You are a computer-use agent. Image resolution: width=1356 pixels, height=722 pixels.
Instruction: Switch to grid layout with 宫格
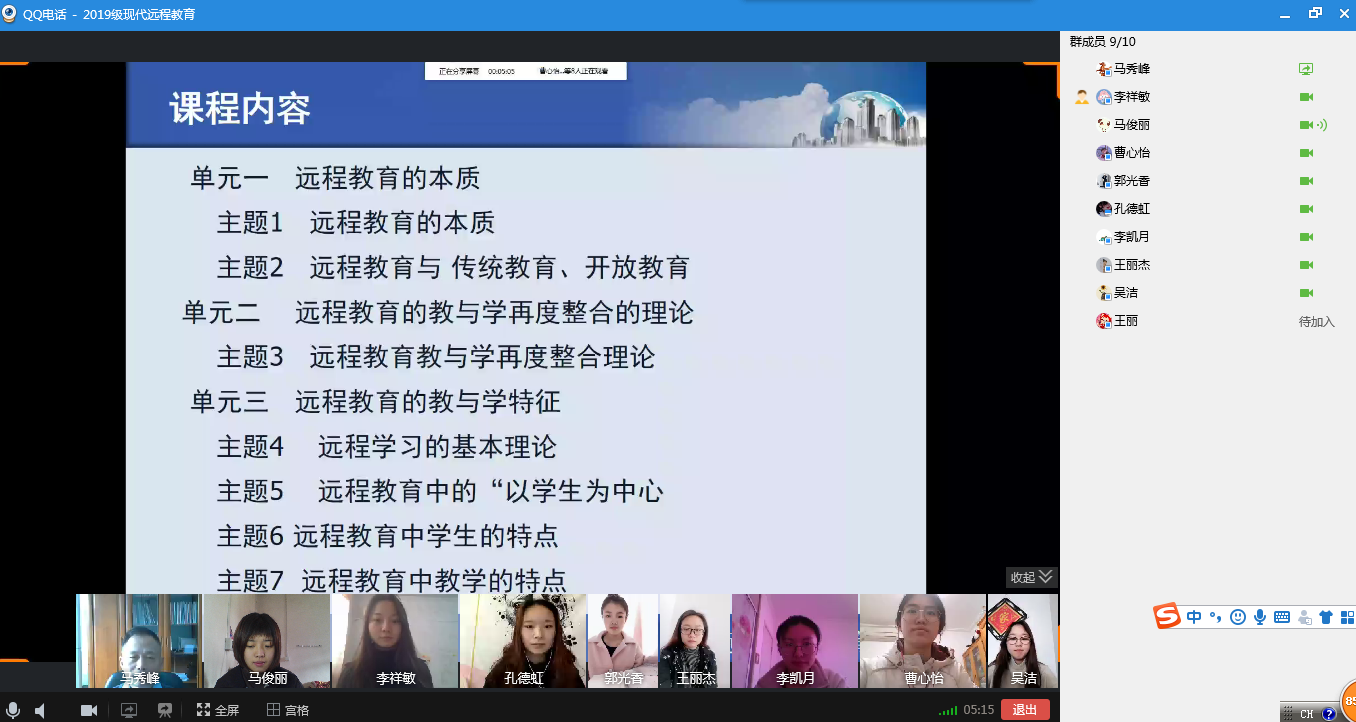click(287, 710)
